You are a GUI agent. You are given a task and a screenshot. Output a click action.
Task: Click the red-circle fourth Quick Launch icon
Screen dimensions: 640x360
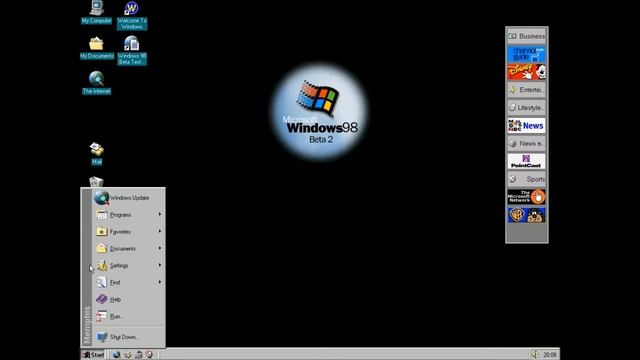(x=149, y=355)
